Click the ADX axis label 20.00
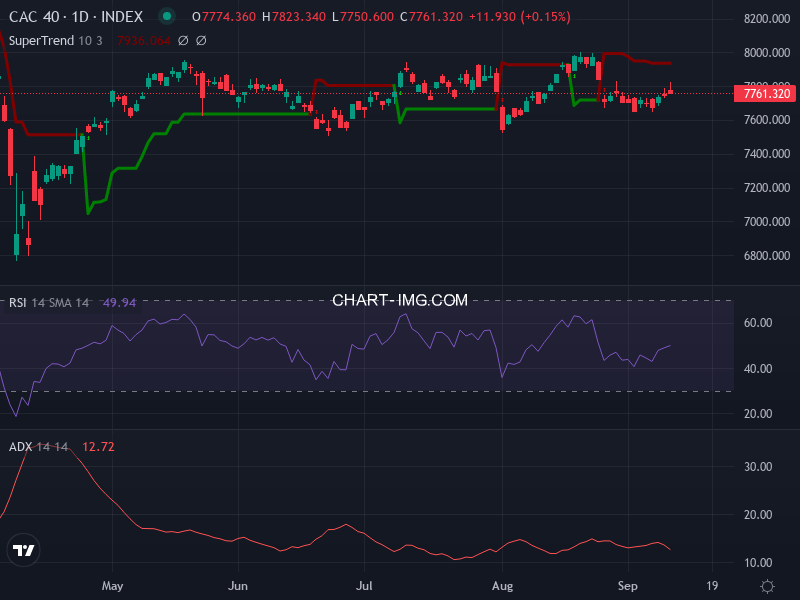This screenshot has height=600, width=800. (758, 514)
